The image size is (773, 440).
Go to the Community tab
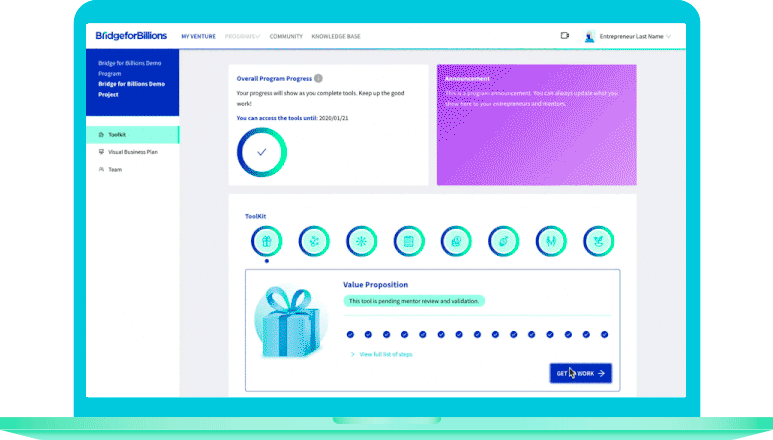[x=286, y=36]
